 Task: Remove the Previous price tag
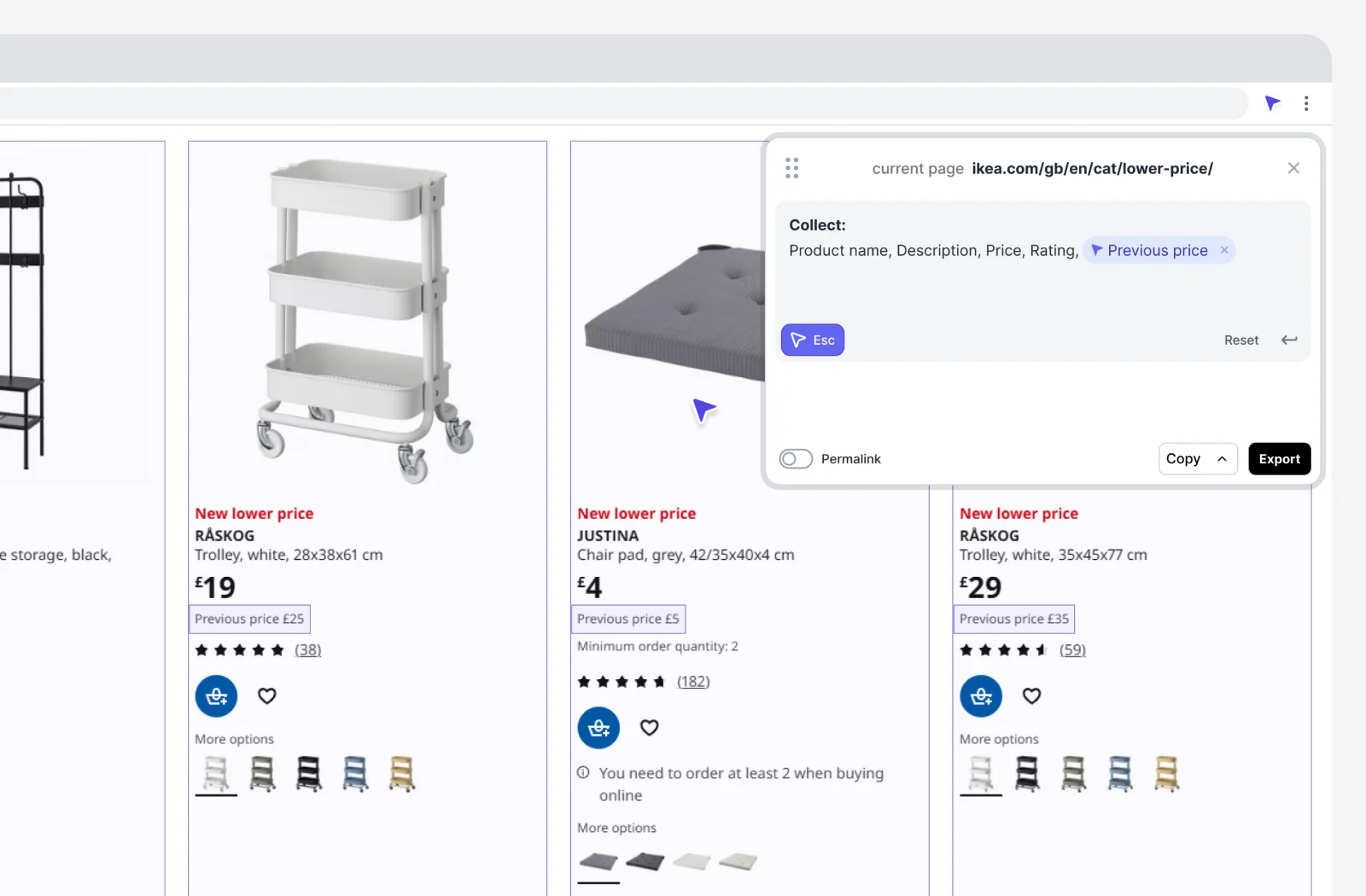(1224, 250)
